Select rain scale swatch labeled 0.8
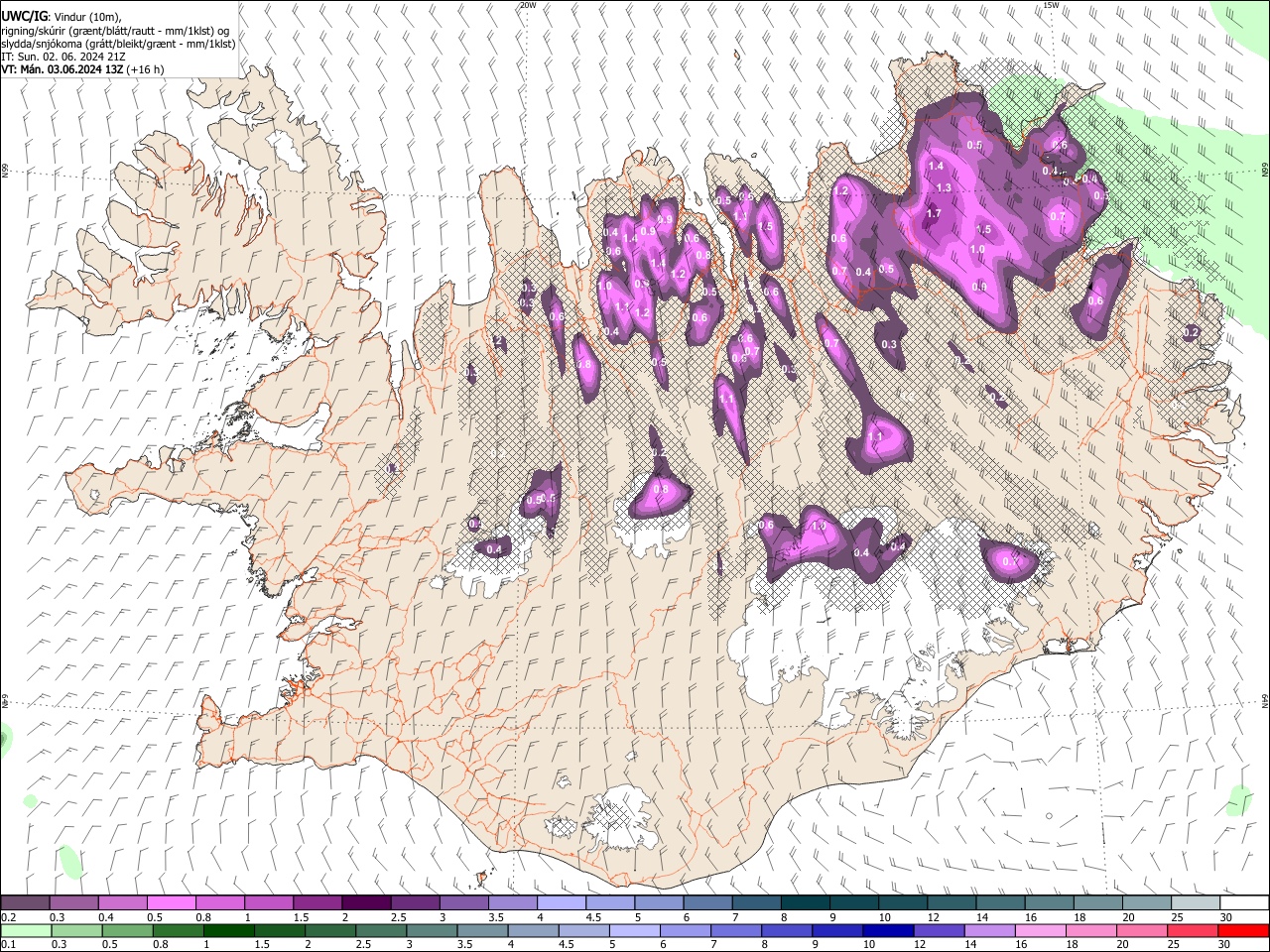 (178, 930)
